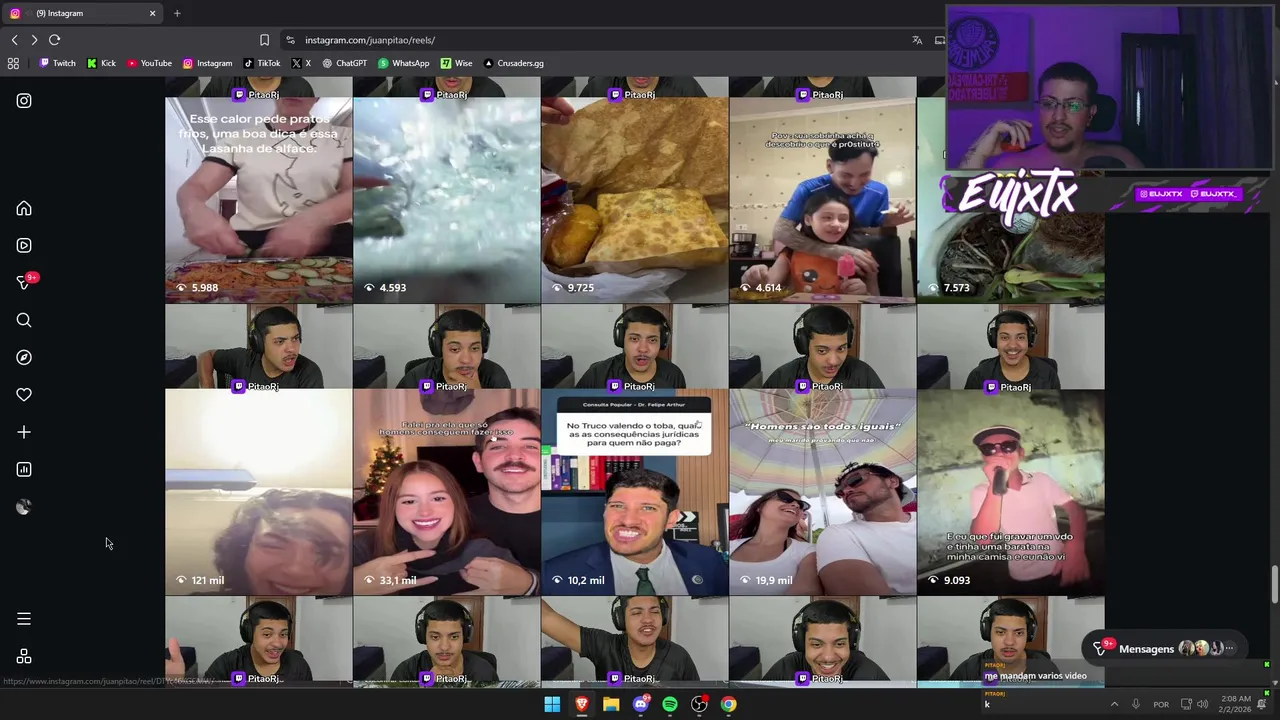Go to Instagram Home in the sidebar
Screen dimensions: 1280x720
(x=24, y=208)
